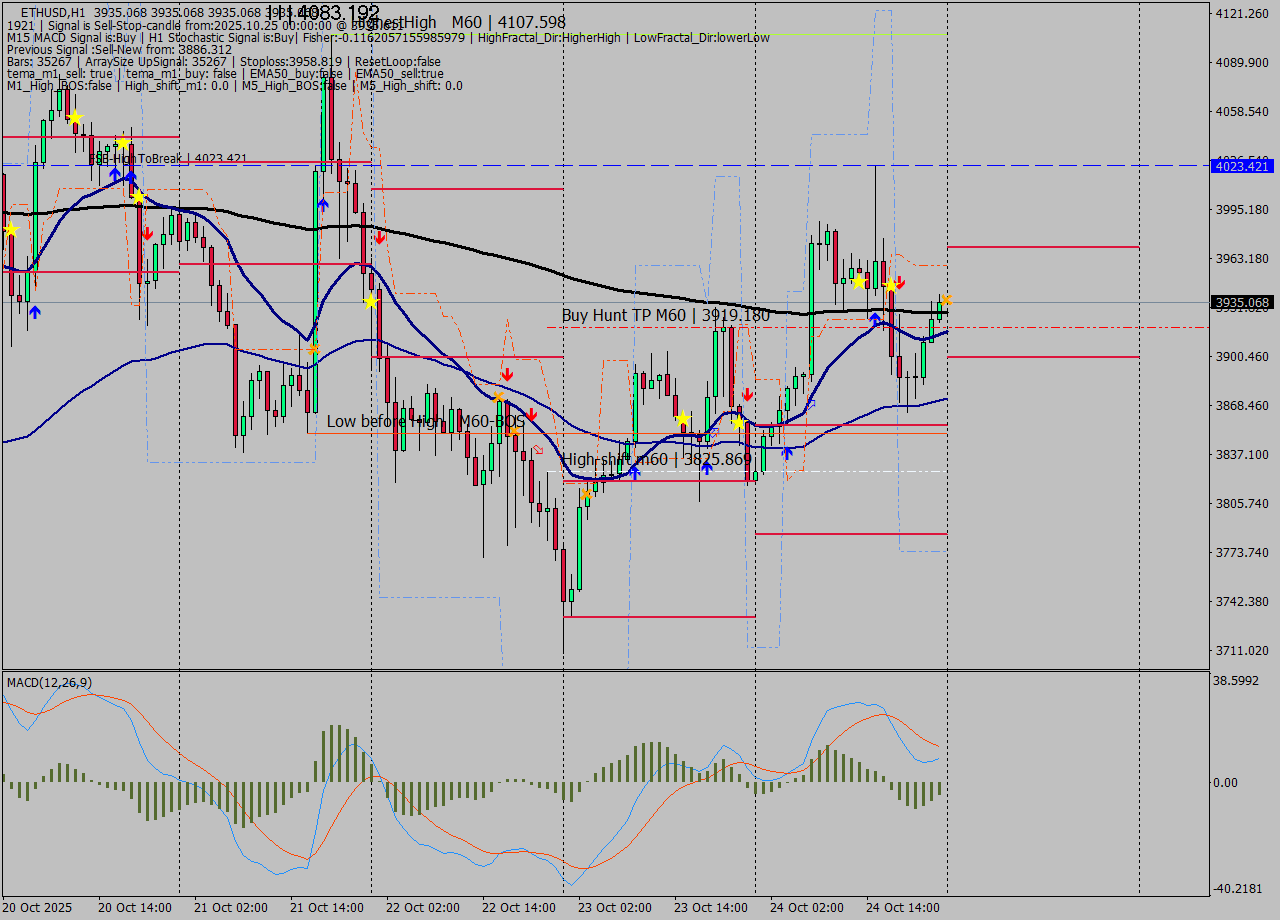The width and height of the screenshot is (1280, 920).
Task: Click the red down-arrow sell marker above 24 Oct candles
Action: coord(900,282)
